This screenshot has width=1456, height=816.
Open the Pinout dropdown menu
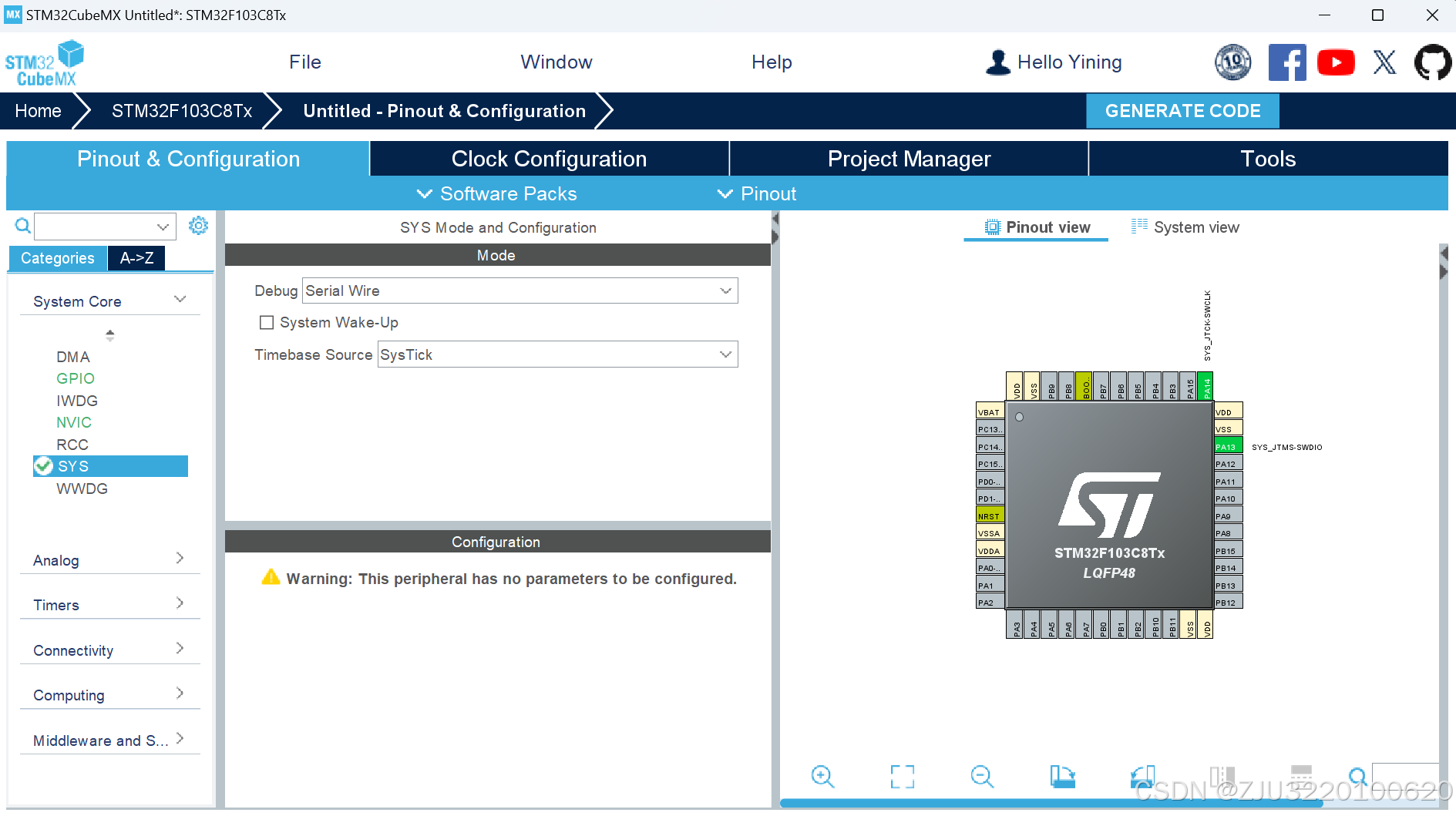[757, 194]
